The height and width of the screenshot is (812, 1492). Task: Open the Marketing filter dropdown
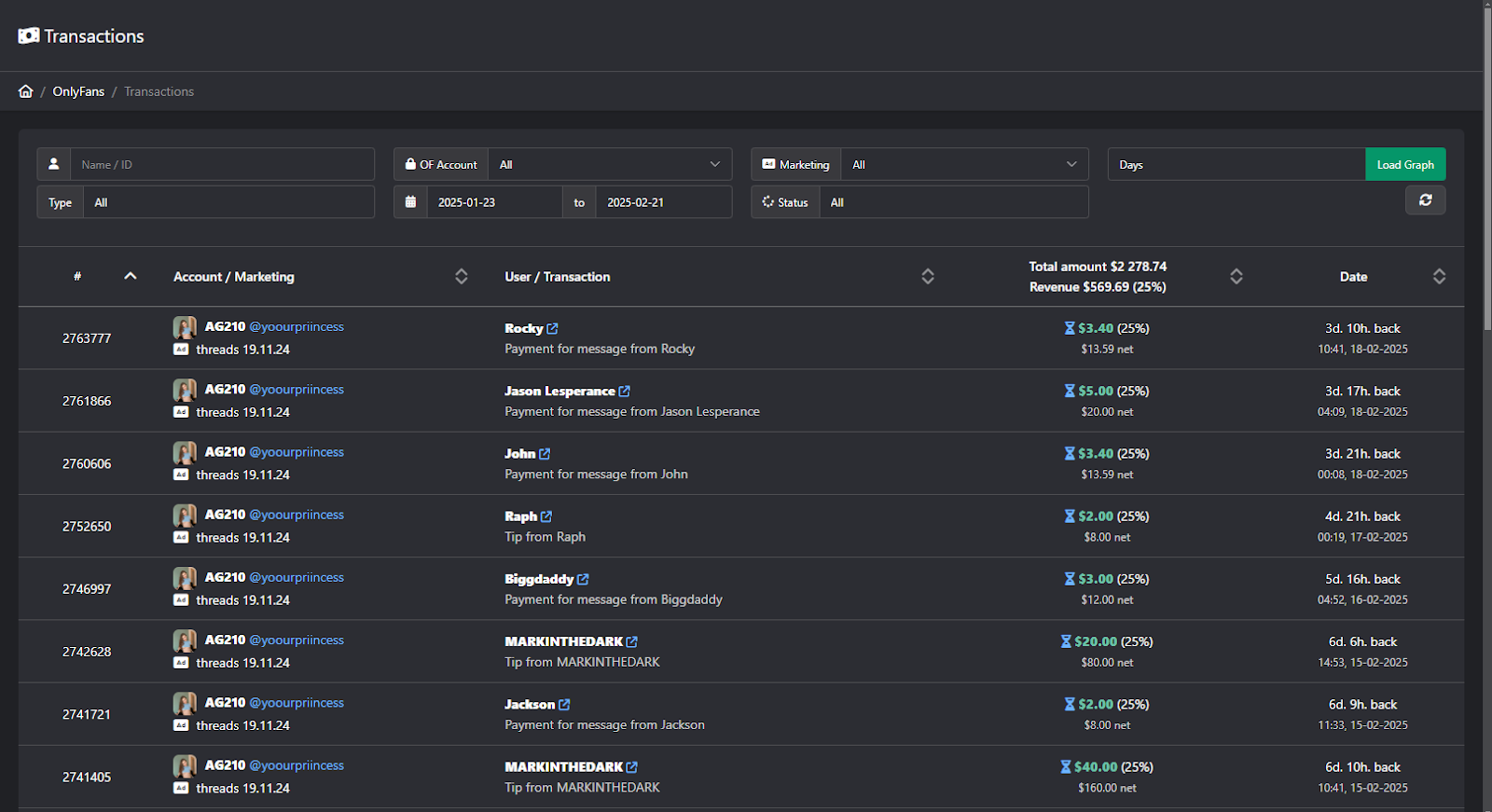[x=965, y=164]
